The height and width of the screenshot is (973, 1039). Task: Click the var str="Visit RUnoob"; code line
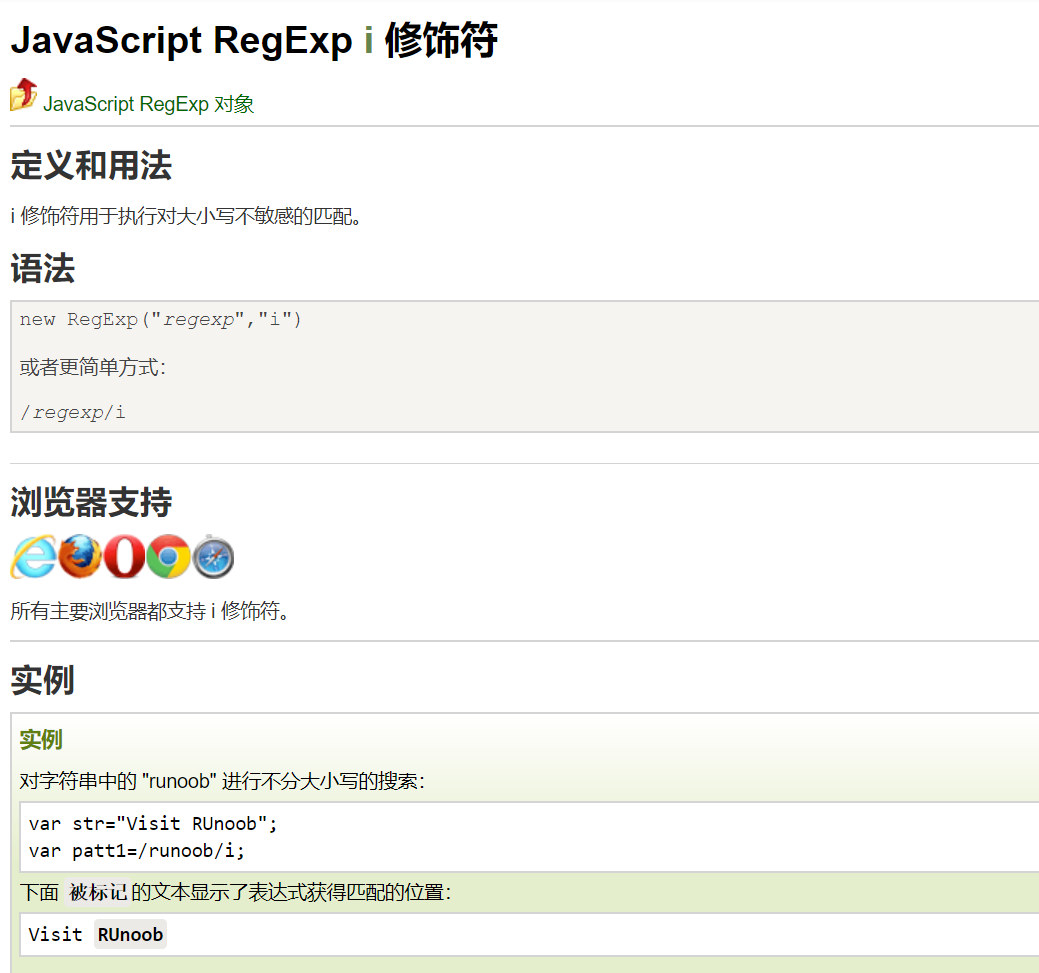click(153, 823)
